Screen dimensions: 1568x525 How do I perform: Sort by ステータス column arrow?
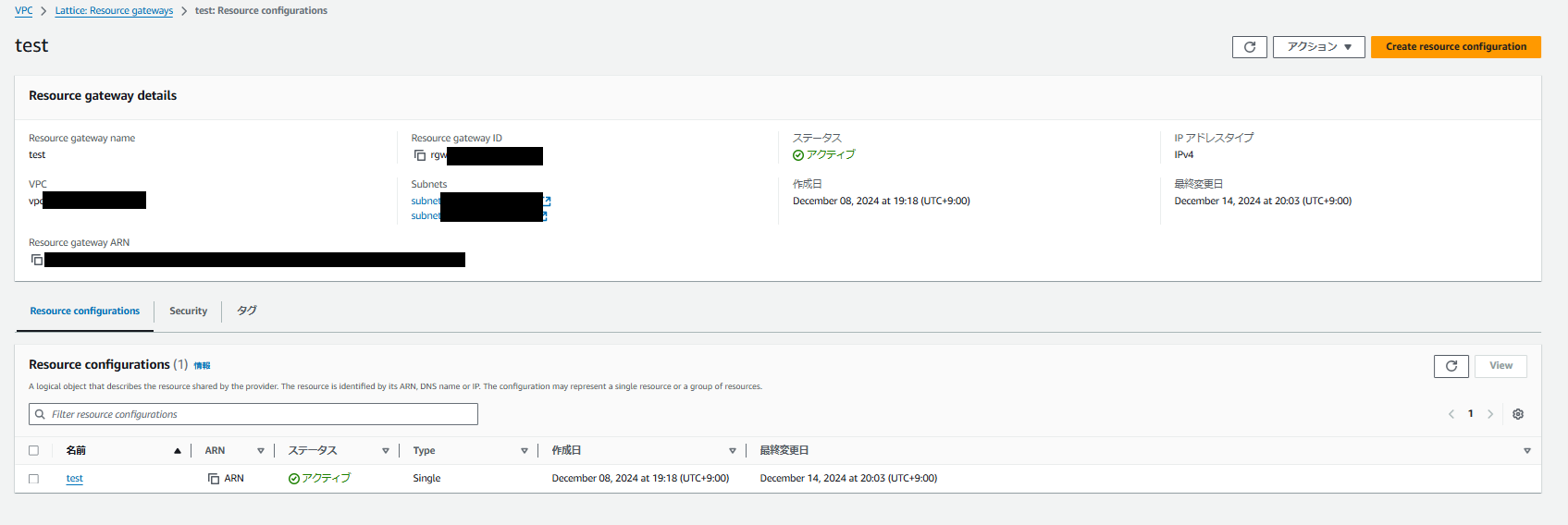(386, 451)
